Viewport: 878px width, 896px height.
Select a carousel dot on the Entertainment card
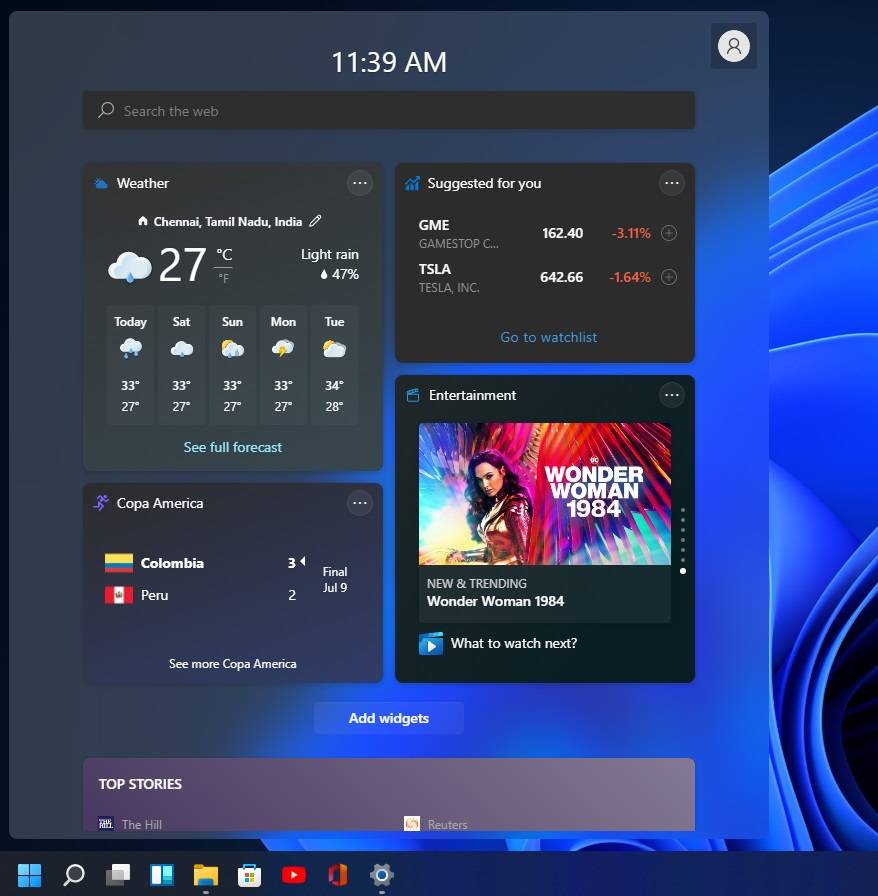tap(684, 571)
